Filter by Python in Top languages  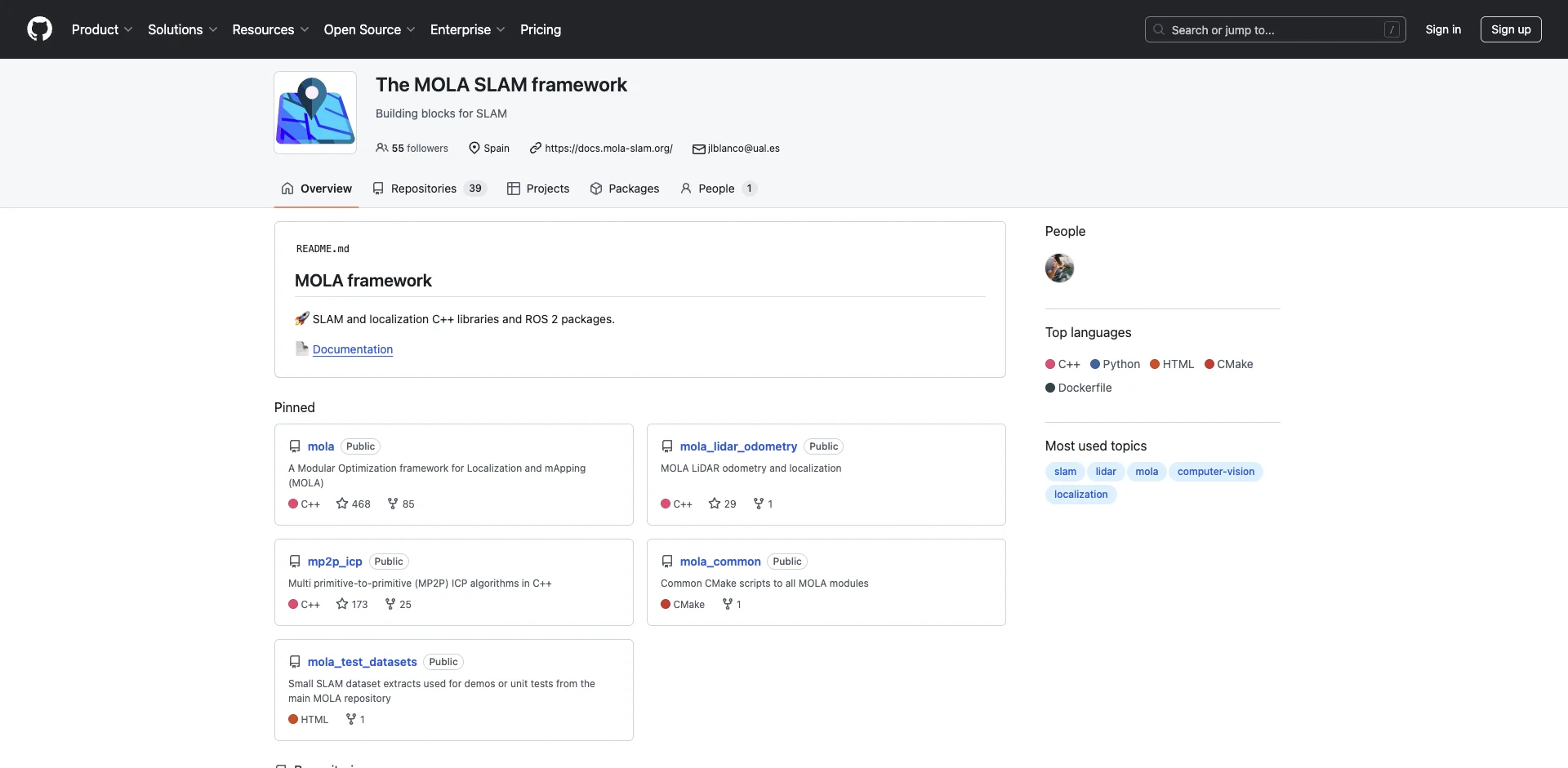tap(1116, 364)
